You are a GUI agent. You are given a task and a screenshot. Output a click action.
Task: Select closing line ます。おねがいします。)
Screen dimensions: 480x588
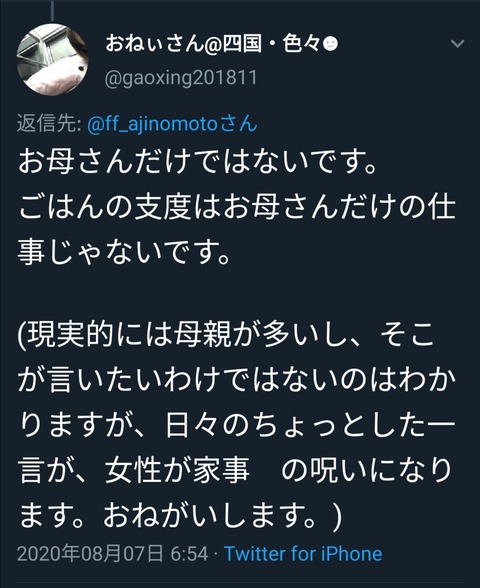(x=180, y=514)
